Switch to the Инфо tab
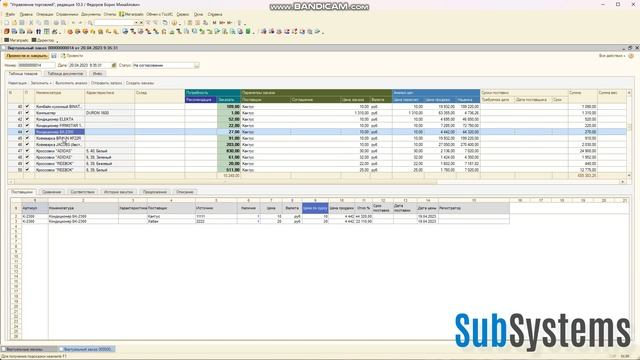Screen dimensions: 640x360 [x=97, y=73]
